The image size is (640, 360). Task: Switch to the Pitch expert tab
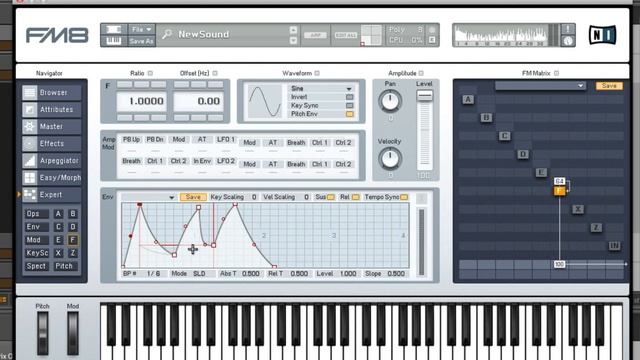pyautogui.click(x=64, y=266)
